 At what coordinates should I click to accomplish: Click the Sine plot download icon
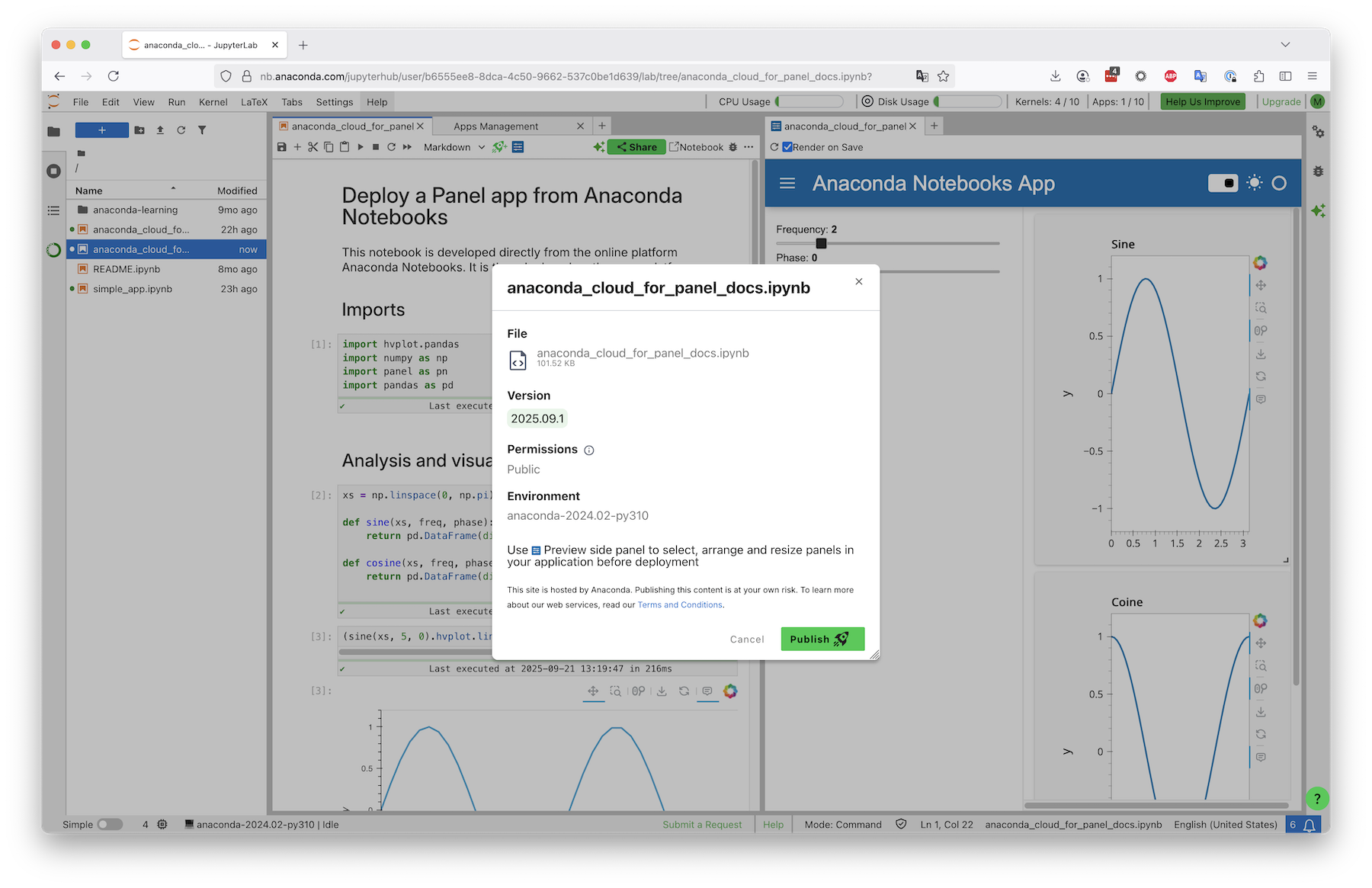[x=1261, y=354]
